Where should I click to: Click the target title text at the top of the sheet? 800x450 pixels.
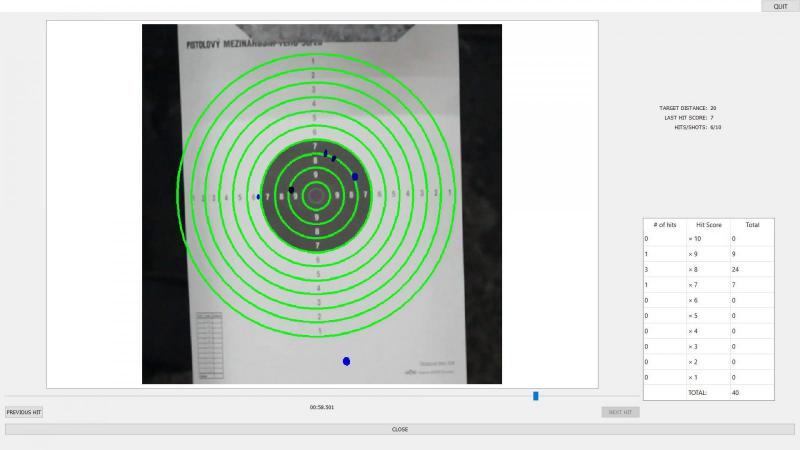pos(246,45)
